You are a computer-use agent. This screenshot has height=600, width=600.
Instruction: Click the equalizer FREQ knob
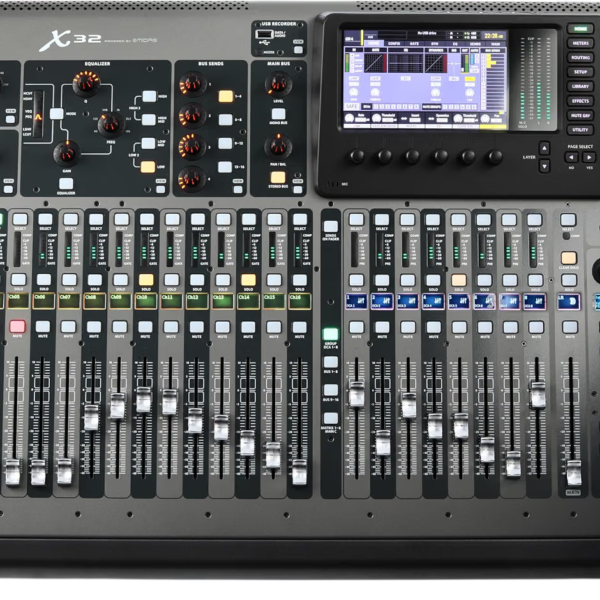click(111, 125)
